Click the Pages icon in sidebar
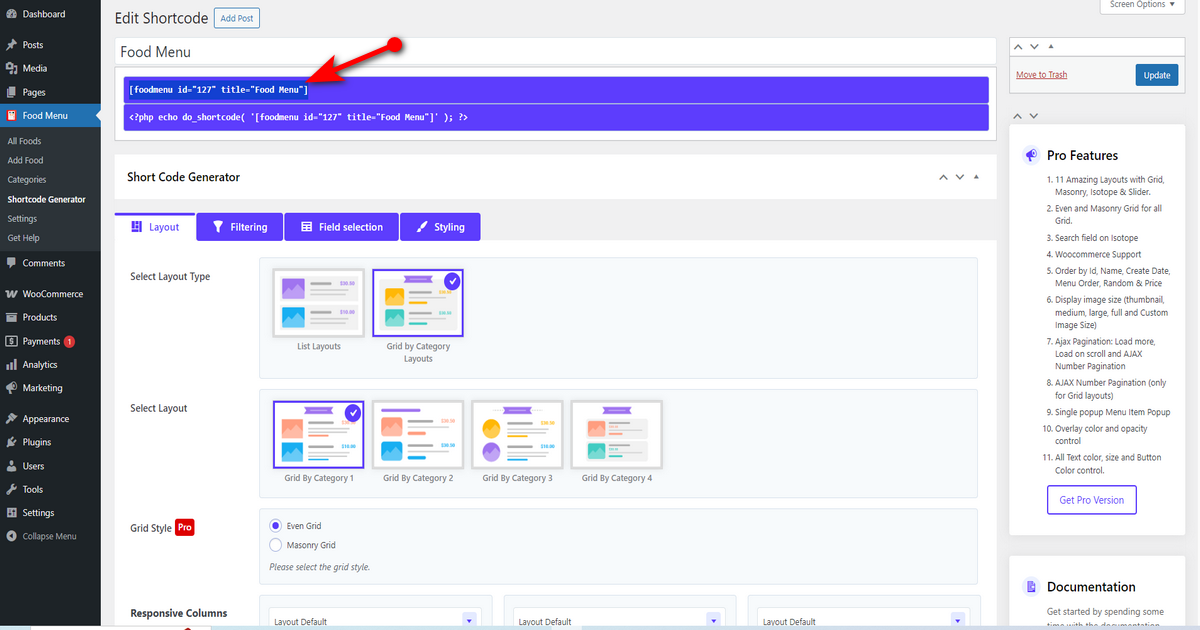This screenshot has height=630, width=1200. 11,92
